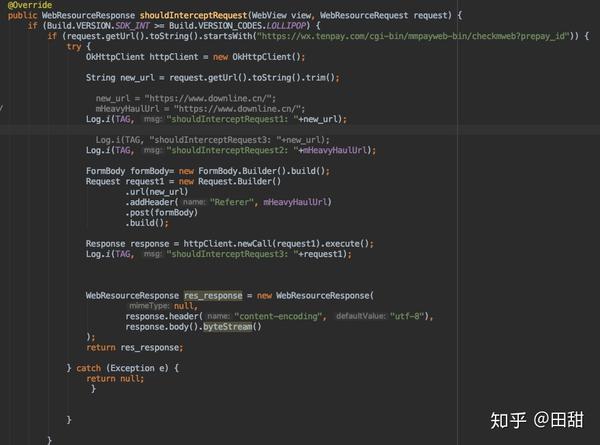Screen dimensions: 600x445
Task: Click the SDK_INT constant
Action: click(x=132, y=26)
